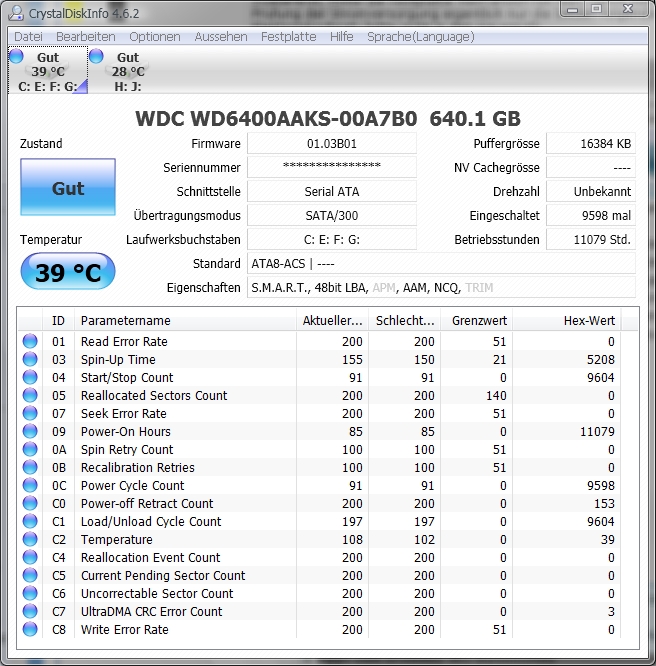Viewport: 656px width, 666px height.
Task: Close the CrystalDiskInfo window
Action: [x=628, y=9]
